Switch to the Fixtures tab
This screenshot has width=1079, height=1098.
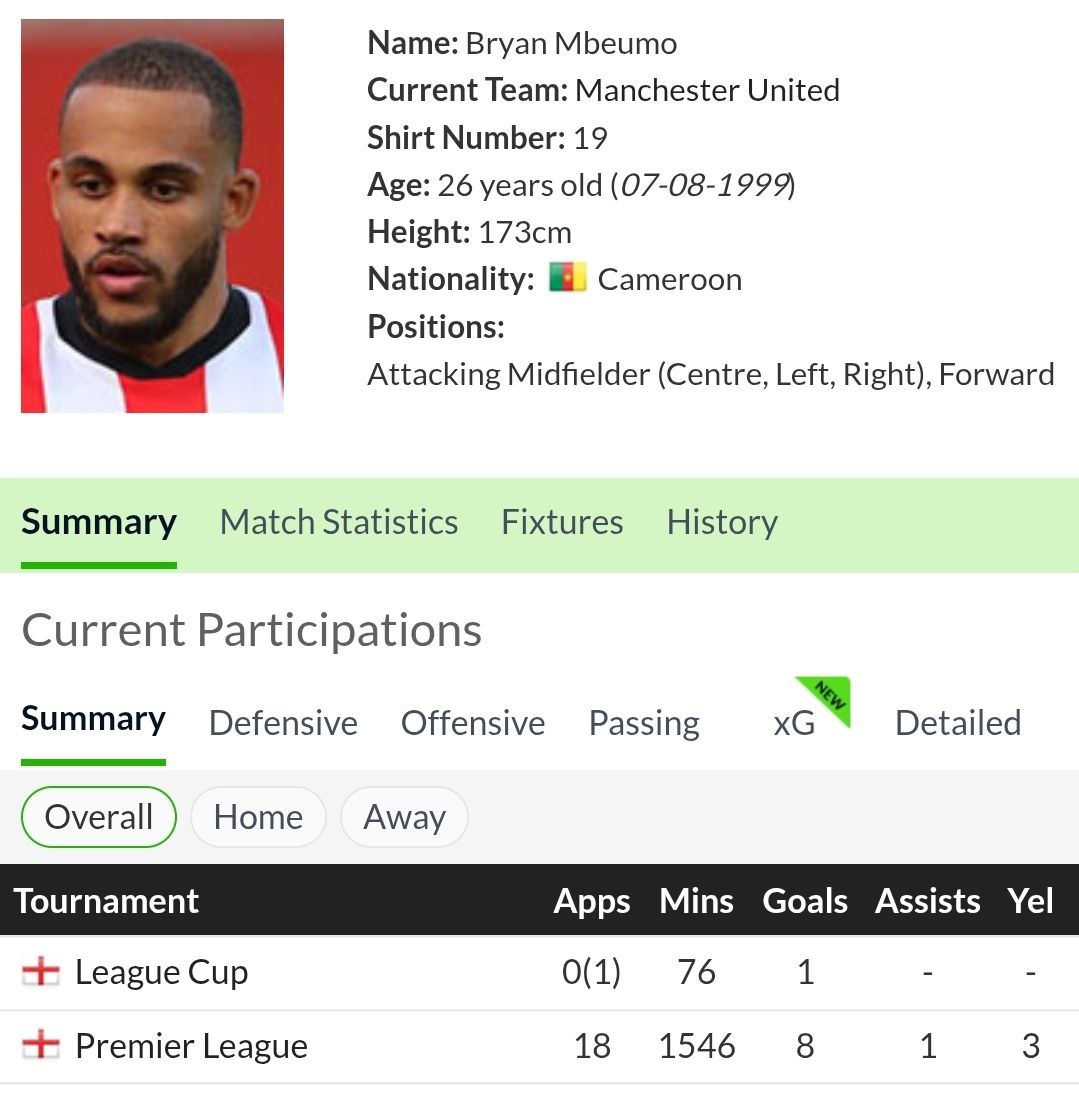[562, 522]
